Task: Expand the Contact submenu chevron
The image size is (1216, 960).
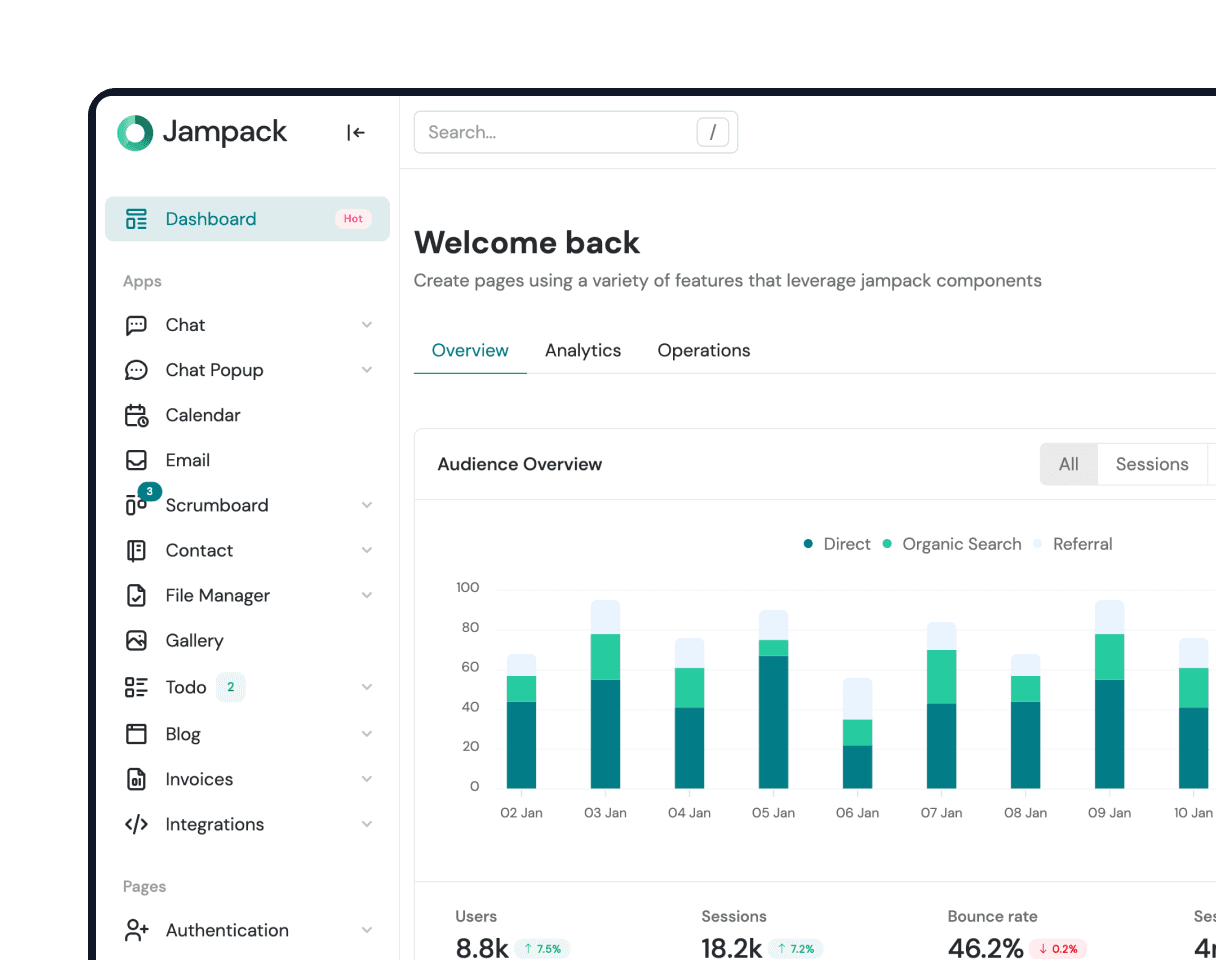Action: tap(367, 550)
